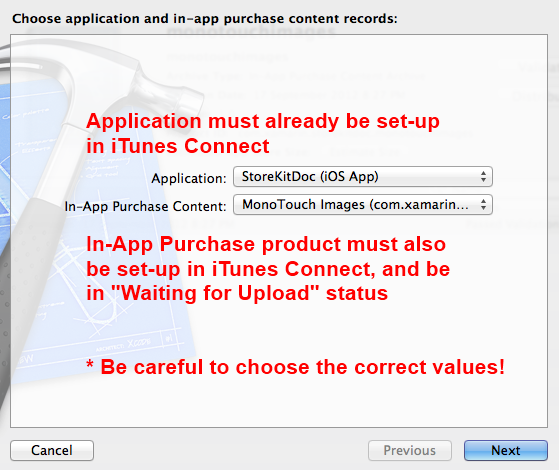Screen dimensions: 559x470
Task: Cancel the content record selection dialog
Action: (52, 450)
